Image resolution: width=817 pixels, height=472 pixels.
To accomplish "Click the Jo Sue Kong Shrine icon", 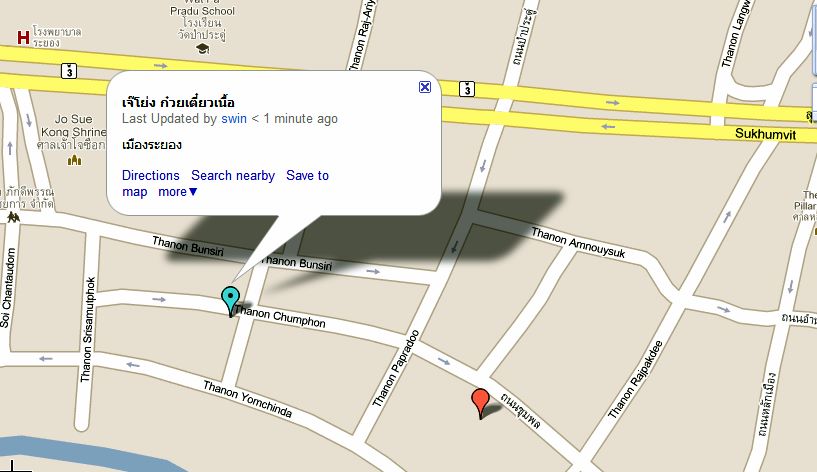I will (75, 160).
